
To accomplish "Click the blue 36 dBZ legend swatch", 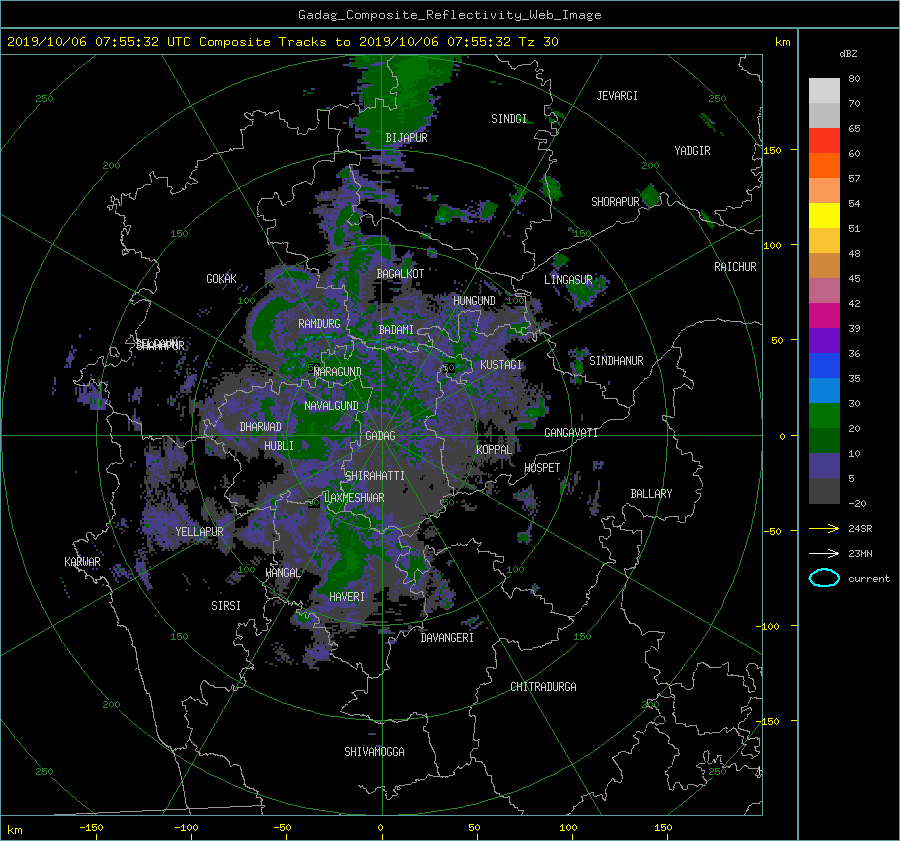I will click(x=824, y=366).
